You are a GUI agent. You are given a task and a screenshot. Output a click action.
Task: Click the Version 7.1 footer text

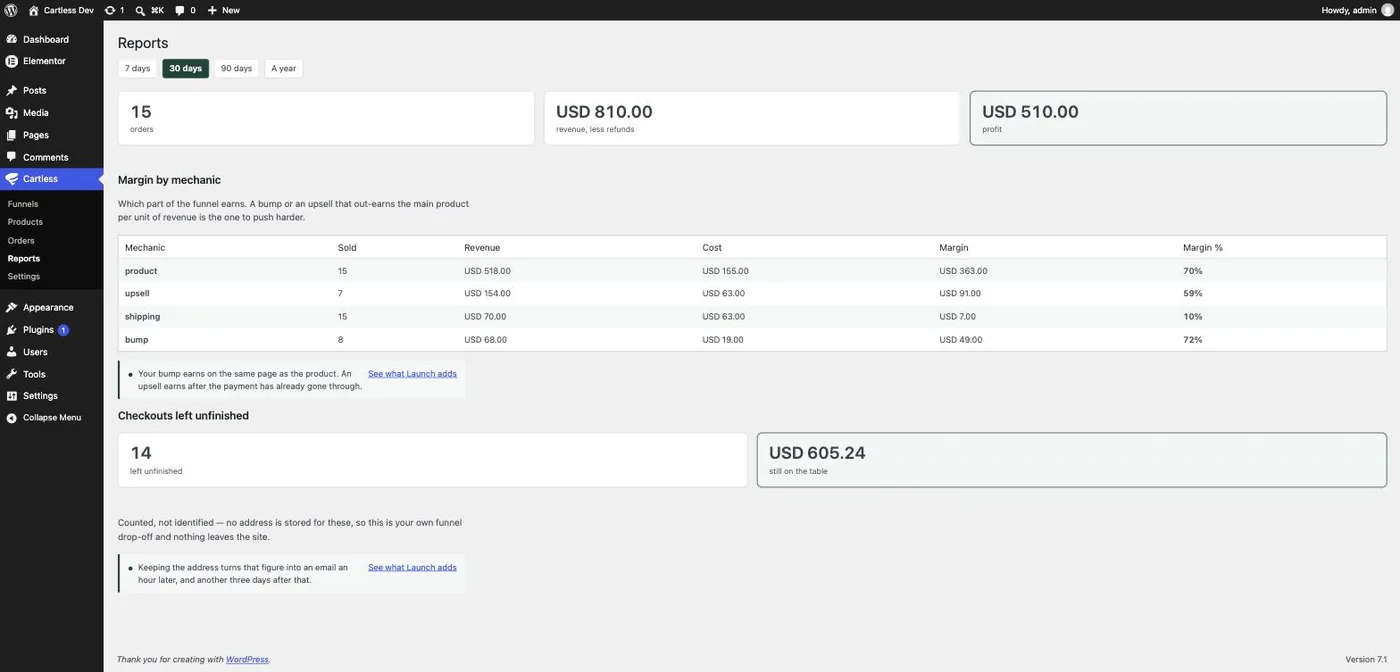[1366, 659]
